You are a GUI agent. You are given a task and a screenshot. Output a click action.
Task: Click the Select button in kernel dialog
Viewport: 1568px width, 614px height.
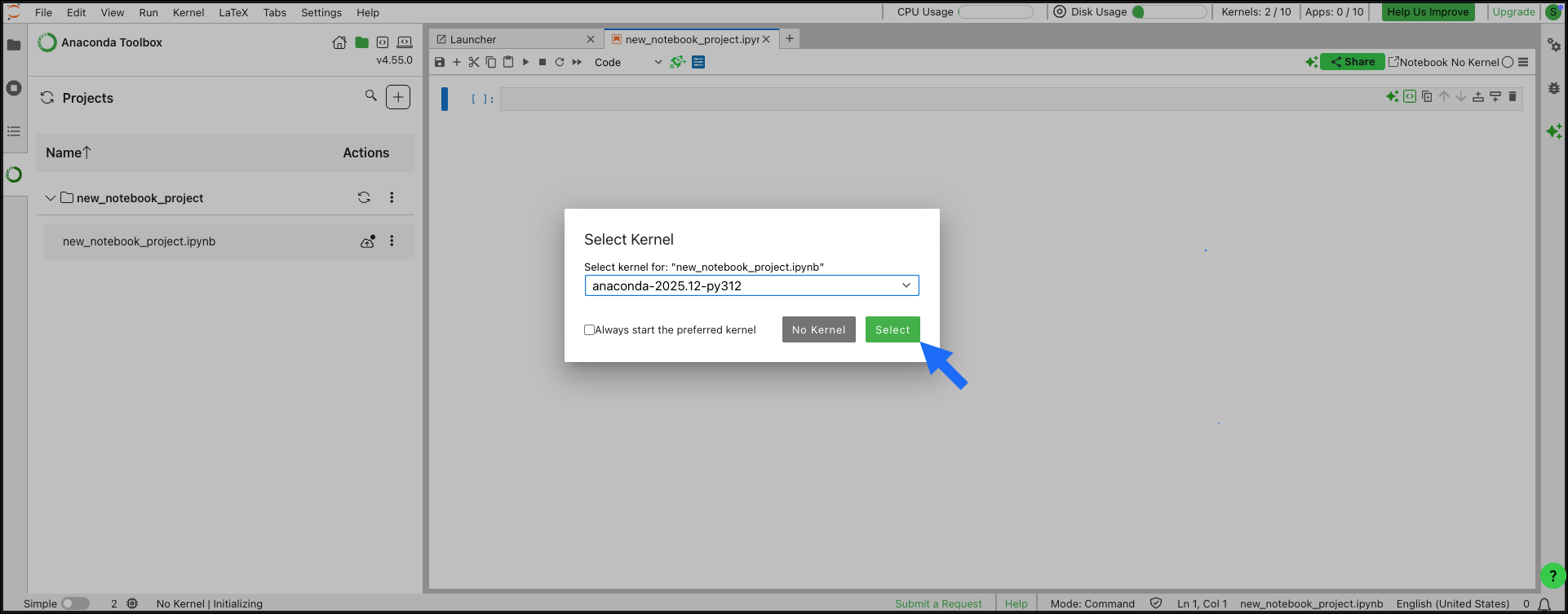(893, 329)
